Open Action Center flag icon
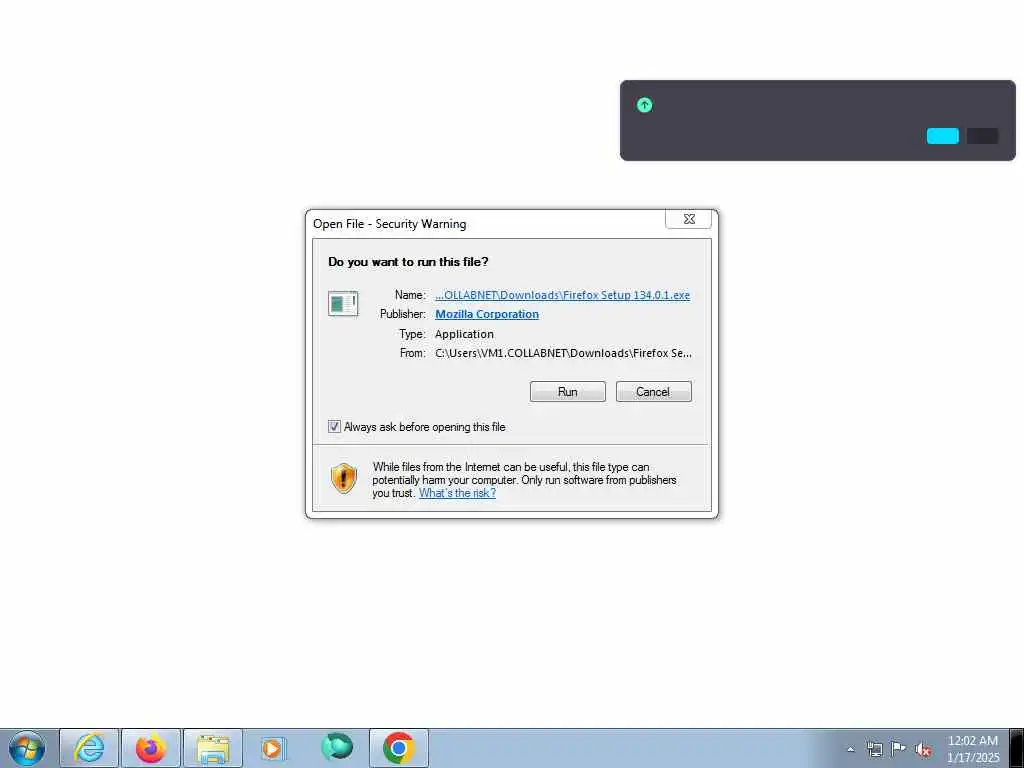Viewport: 1024px width, 768px height. pyautogui.click(x=899, y=749)
